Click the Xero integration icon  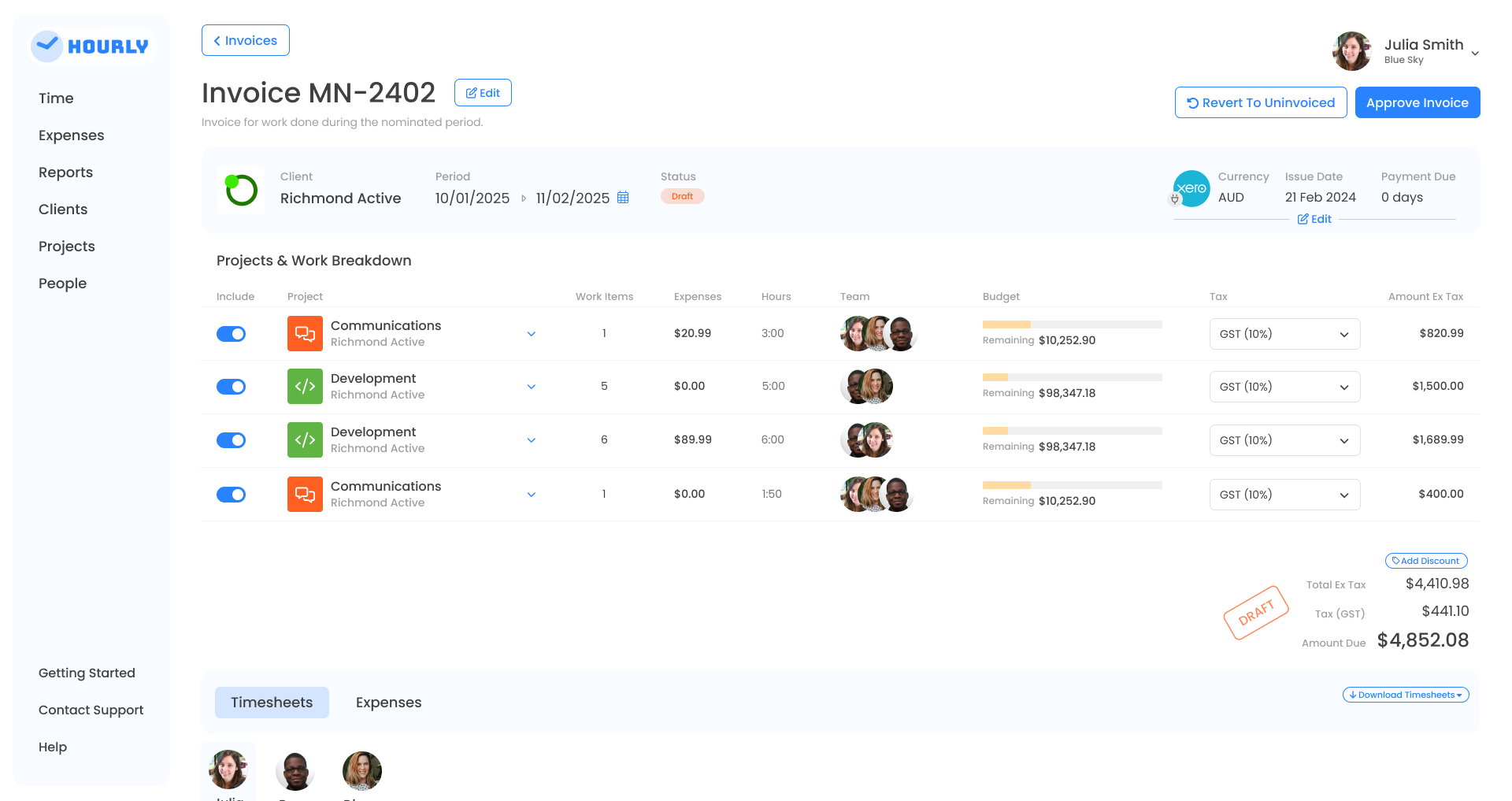pyautogui.click(x=1191, y=188)
